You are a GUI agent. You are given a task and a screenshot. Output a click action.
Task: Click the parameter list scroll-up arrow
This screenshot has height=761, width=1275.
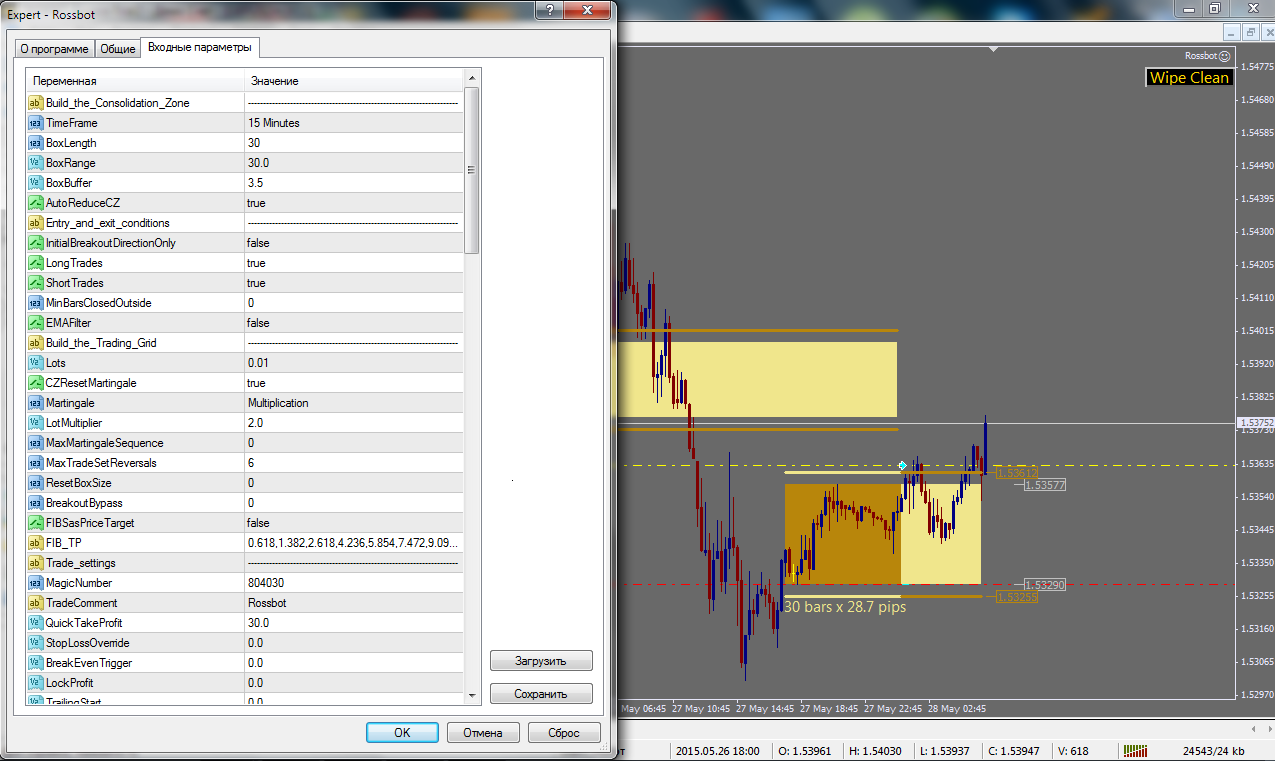coord(472,78)
